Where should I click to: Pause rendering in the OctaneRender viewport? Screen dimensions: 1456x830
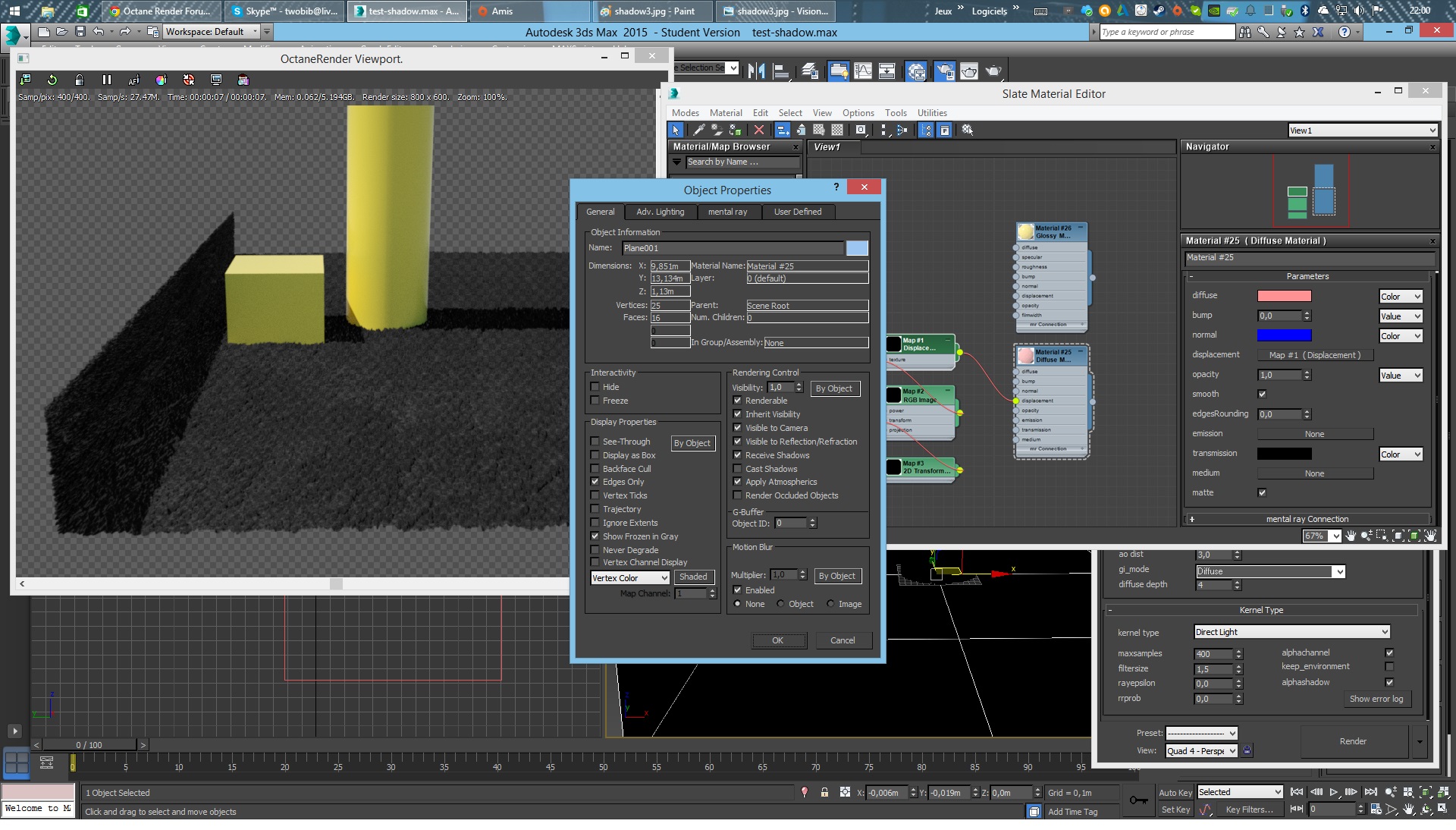coord(106,80)
